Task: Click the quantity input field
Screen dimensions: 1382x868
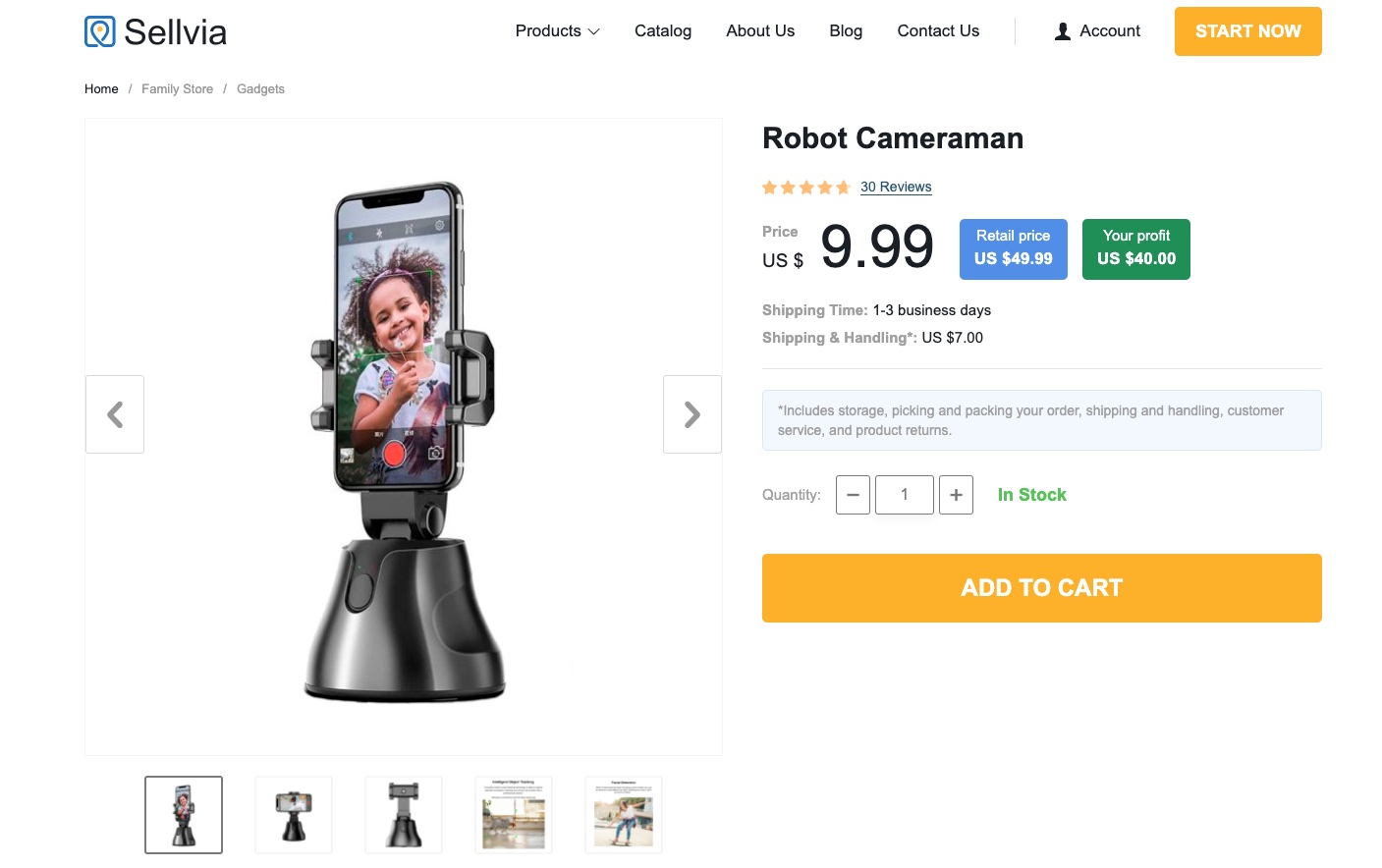Action: tap(905, 495)
